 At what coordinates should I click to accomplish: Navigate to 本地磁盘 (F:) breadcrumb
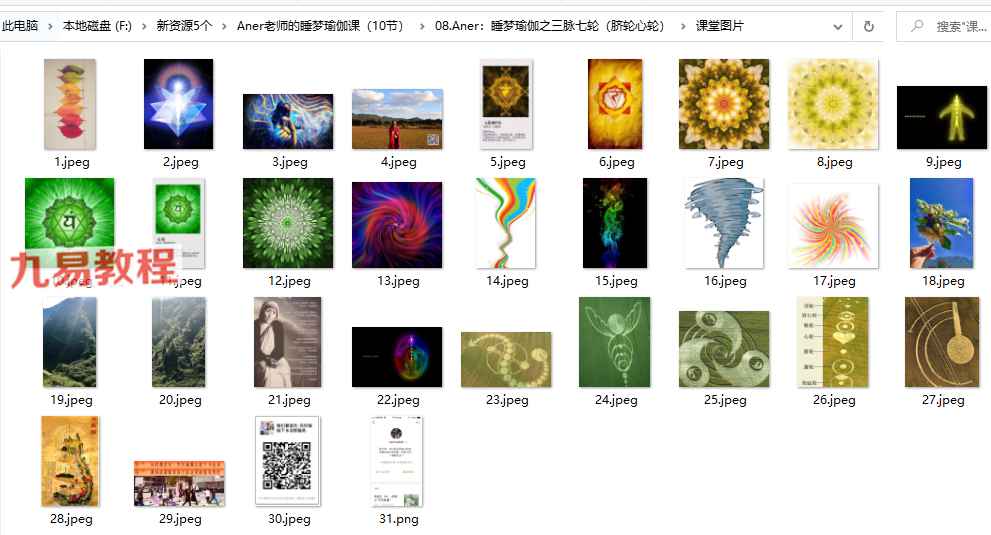(97, 26)
